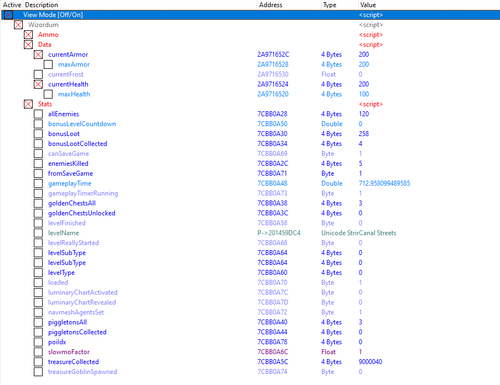Unfreeze the currentHealth checkbox
Image resolution: width=500 pixels, height=385 pixels.
coord(38,84)
